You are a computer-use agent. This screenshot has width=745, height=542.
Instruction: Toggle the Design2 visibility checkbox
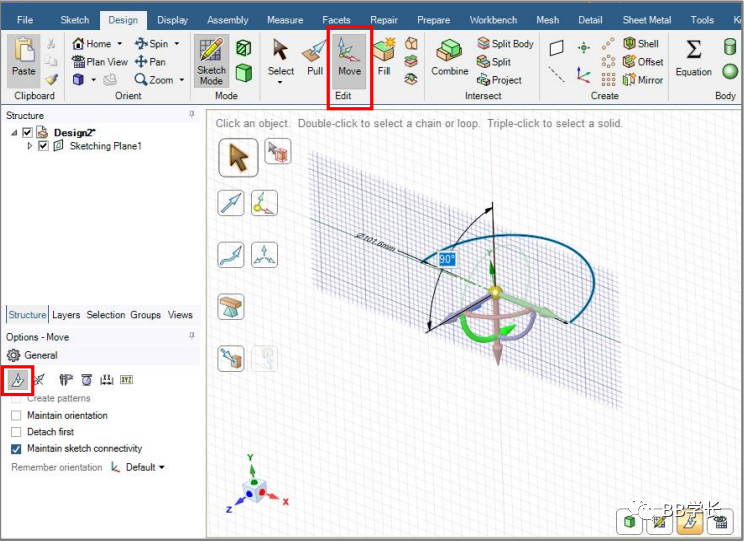click(x=28, y=133)
